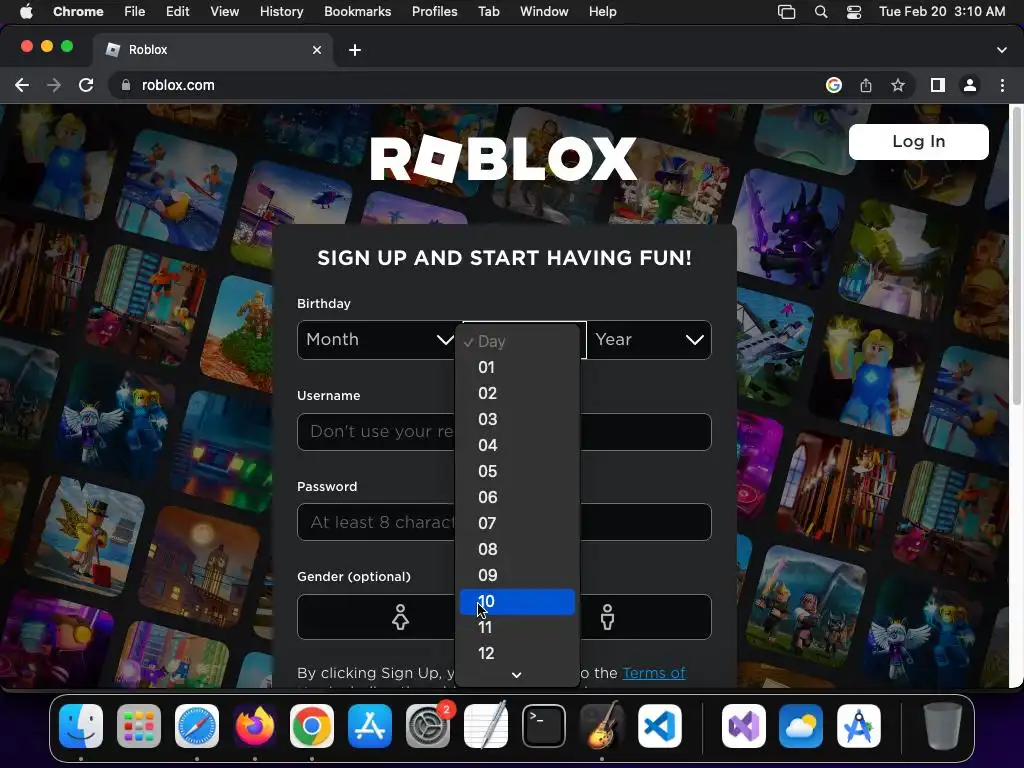The width and height of the screenshot is (1024, 768).
Task: Toggle the Chrome side panel icon
Action: [938, 86]
